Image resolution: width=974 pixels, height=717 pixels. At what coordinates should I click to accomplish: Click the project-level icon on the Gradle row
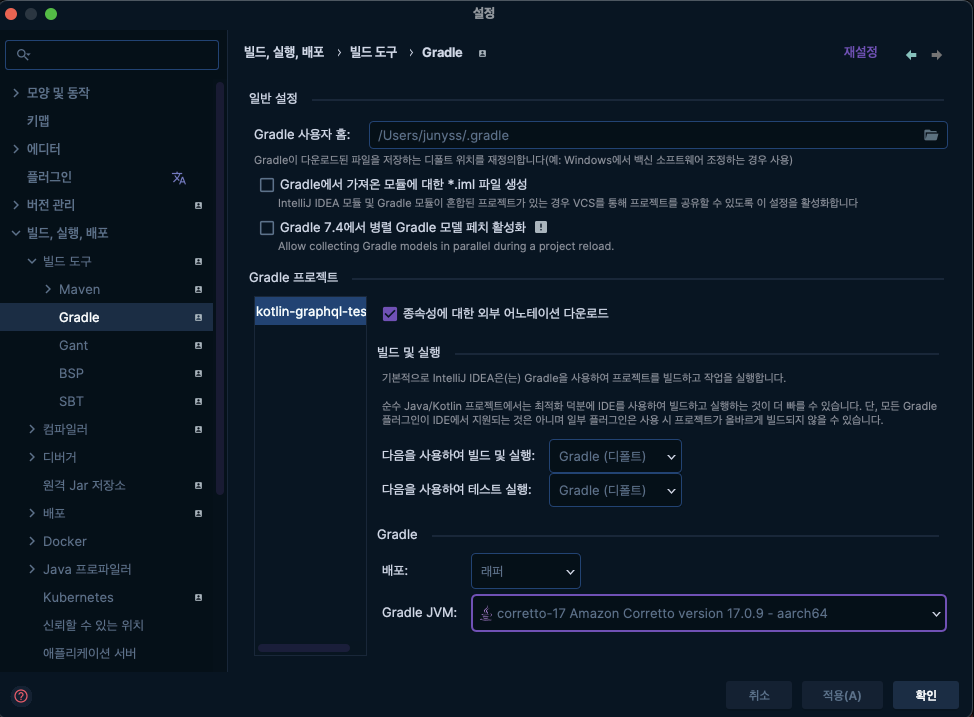click(198, 317)
